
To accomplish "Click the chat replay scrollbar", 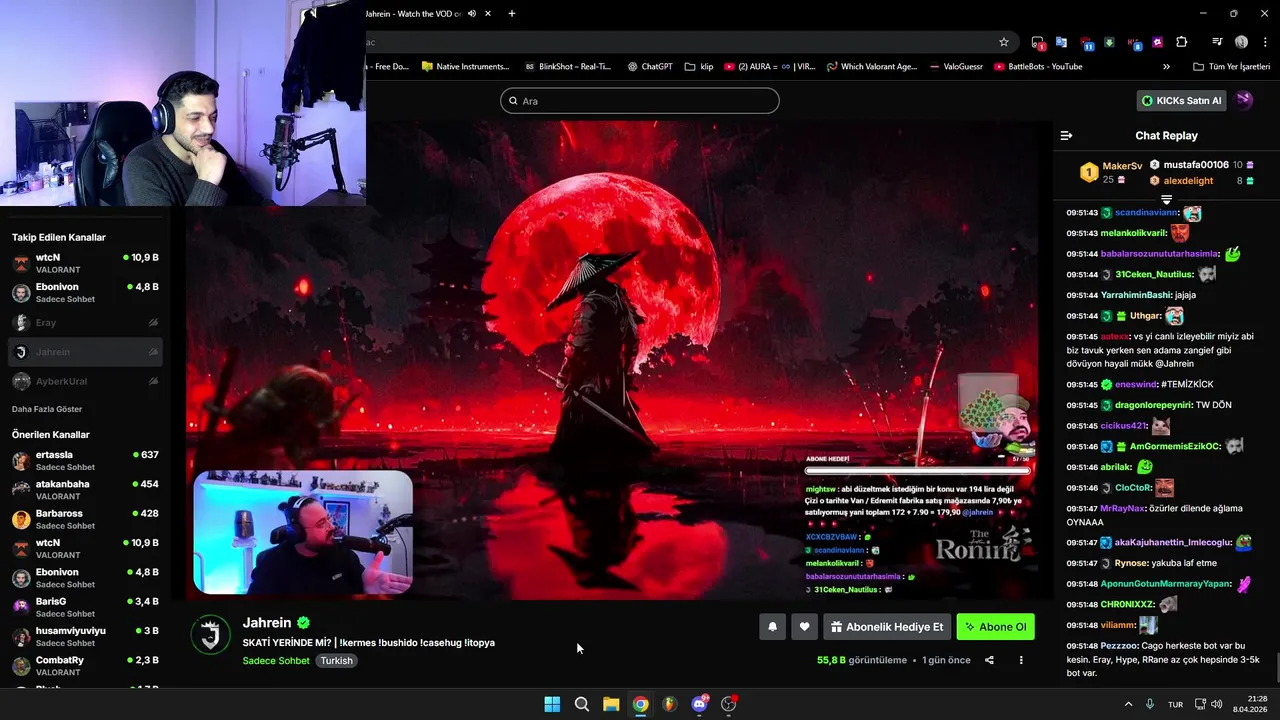I will click(x=1276, y=667).
